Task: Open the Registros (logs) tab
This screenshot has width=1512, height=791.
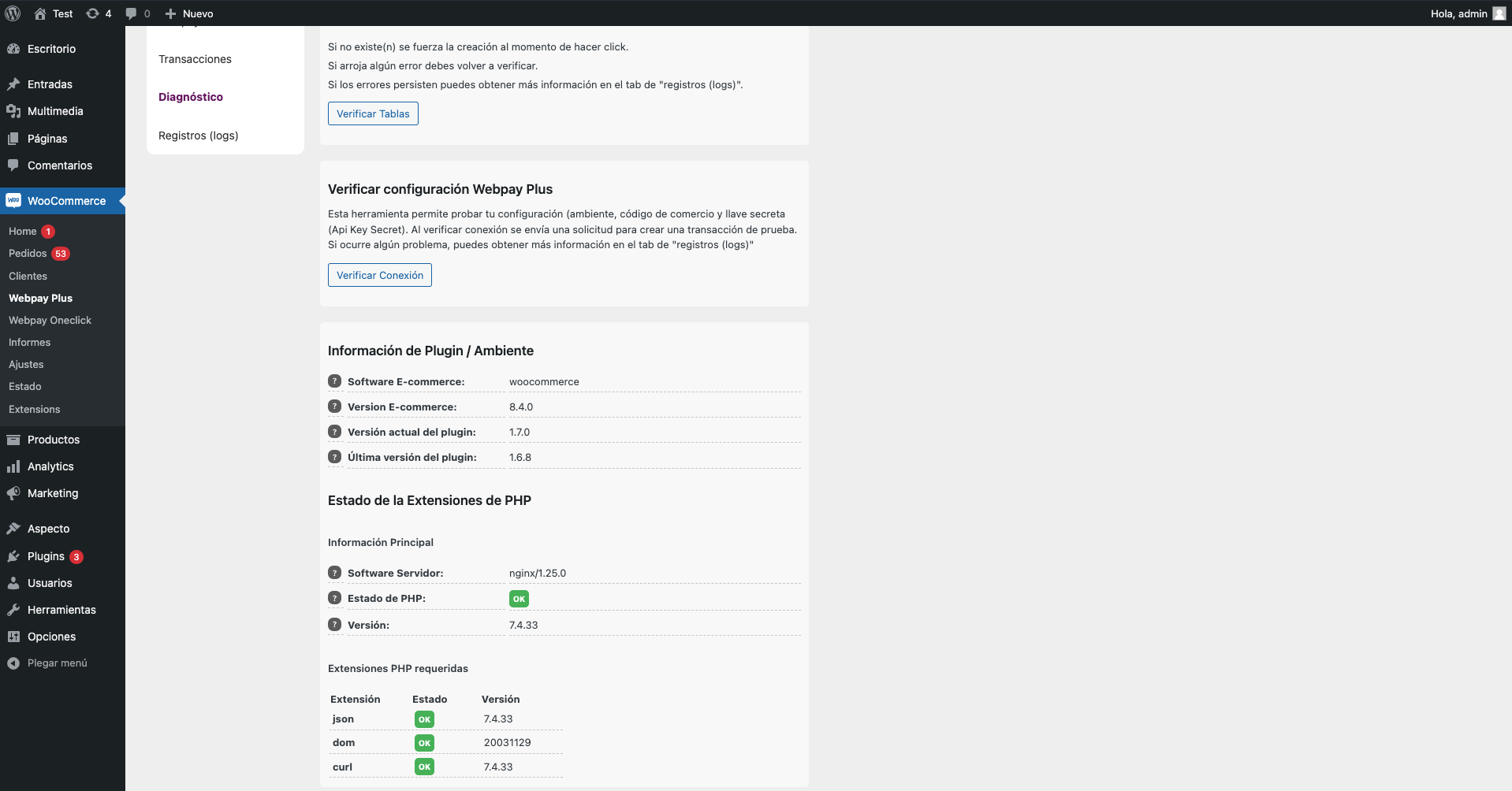Action: tap(199, 136)
